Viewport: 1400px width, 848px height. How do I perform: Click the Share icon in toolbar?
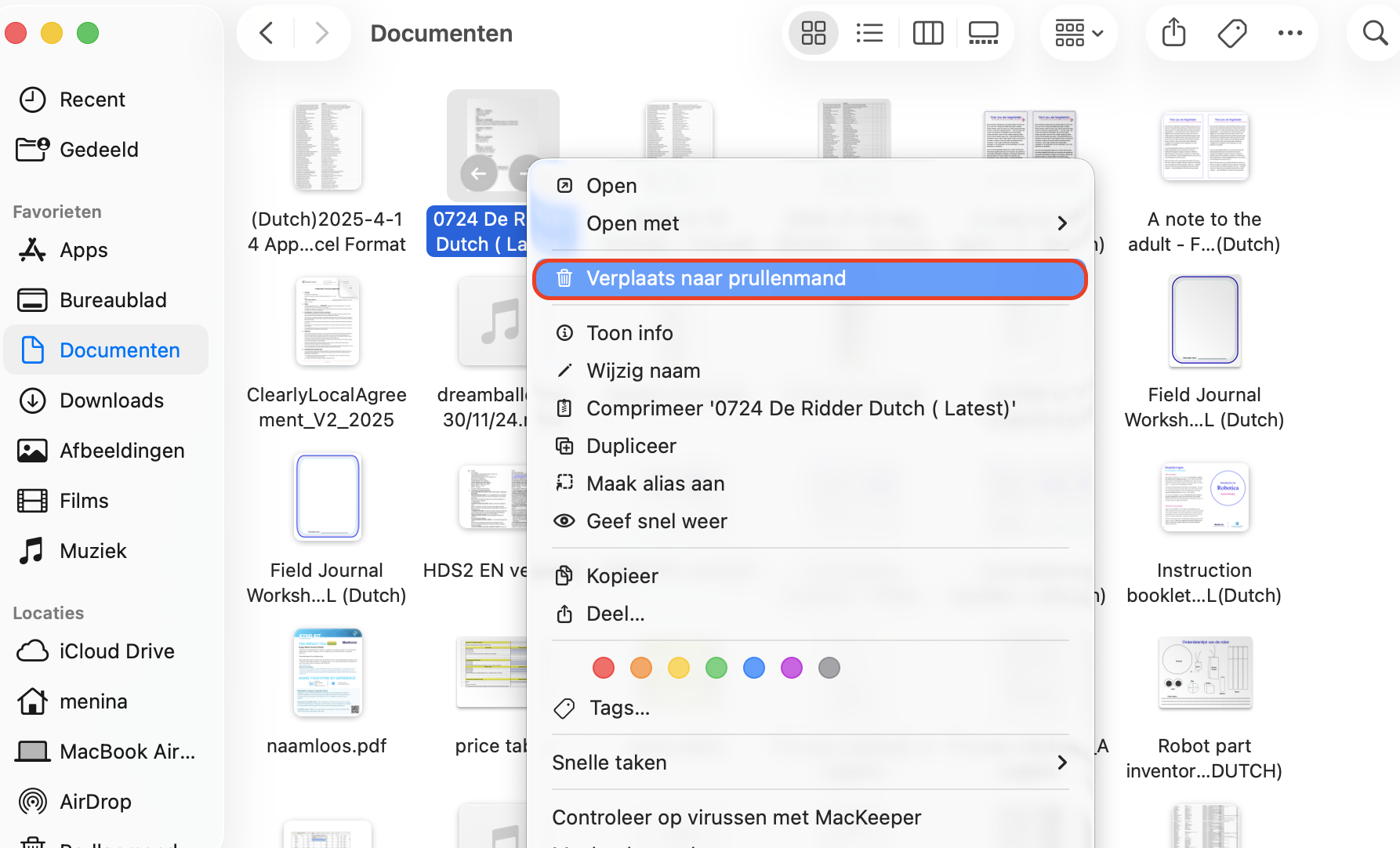pos(1173,33)
